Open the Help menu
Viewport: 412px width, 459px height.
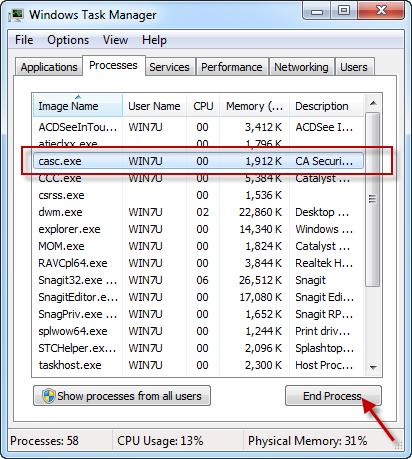(154, 40)
